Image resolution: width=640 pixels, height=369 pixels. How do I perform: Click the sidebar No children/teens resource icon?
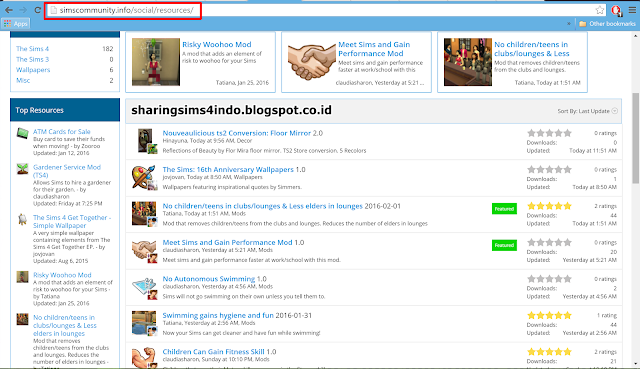tap(22, 319)
